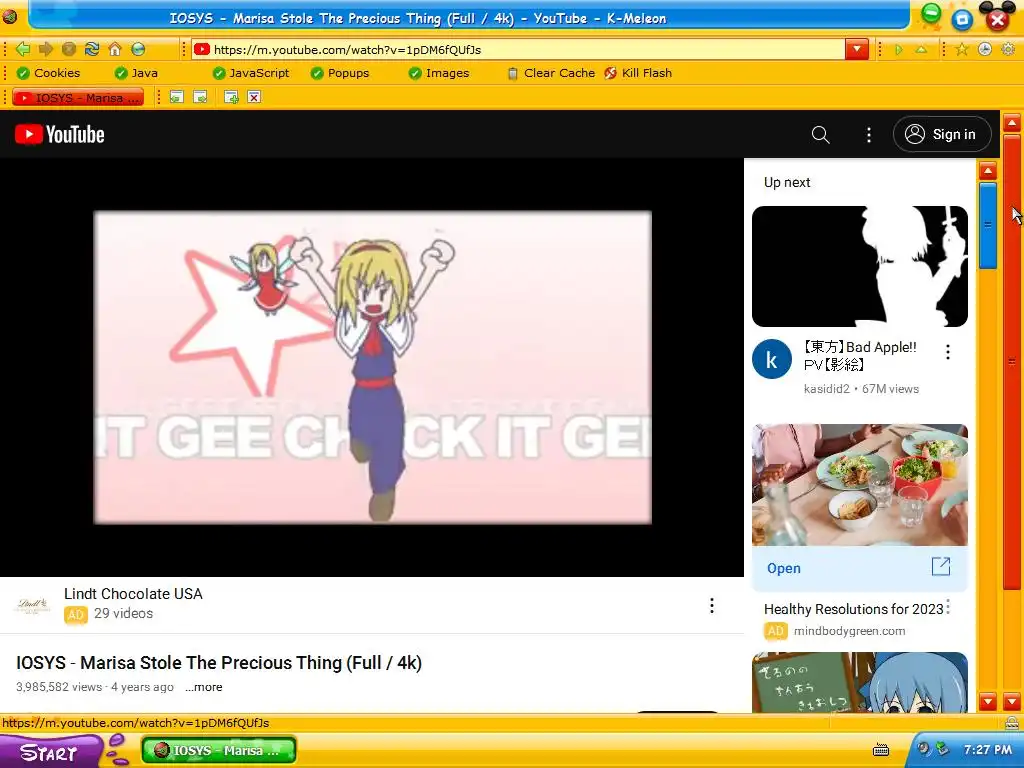
Task: Switch to previous tab icon
Action: click(176, 97)
